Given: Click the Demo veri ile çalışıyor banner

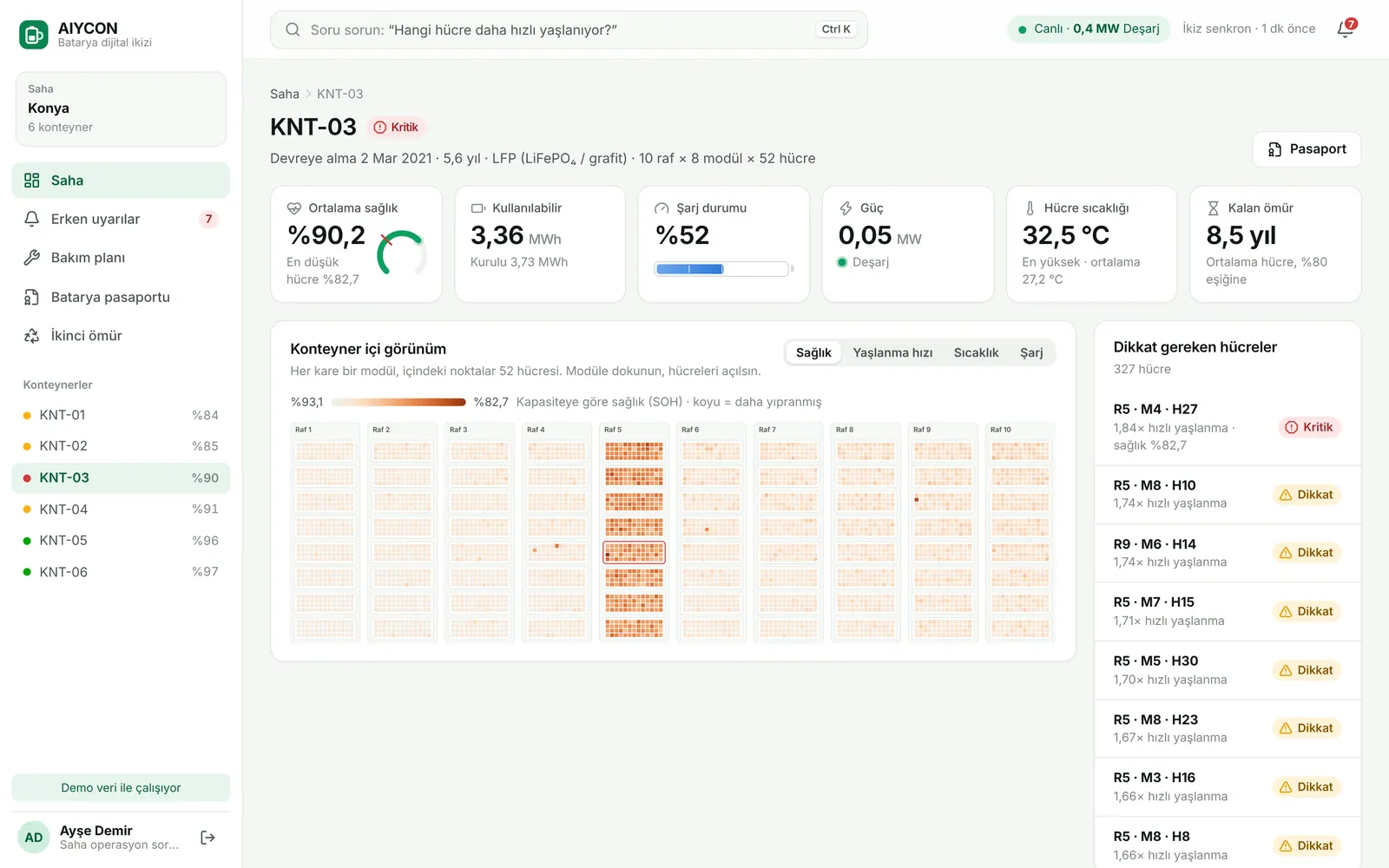Looking at the screenshot, I should (121, 788).
